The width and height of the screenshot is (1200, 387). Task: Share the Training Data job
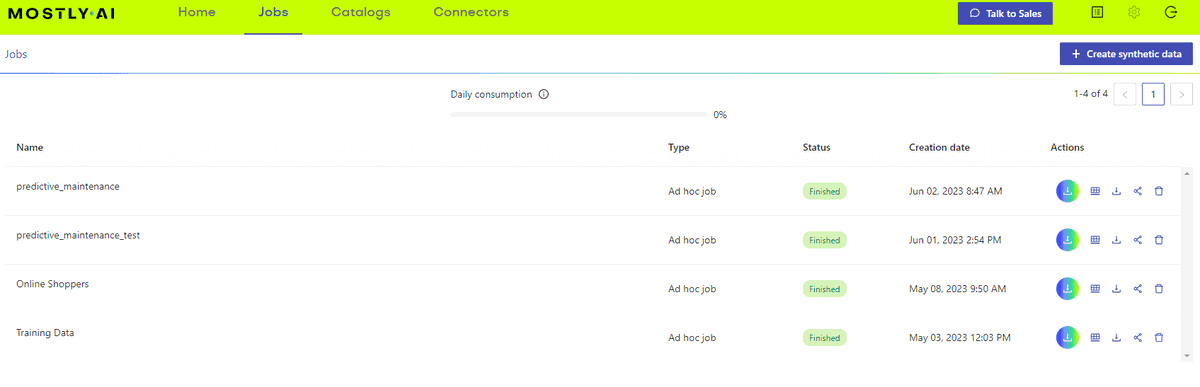coord(1138,338)
